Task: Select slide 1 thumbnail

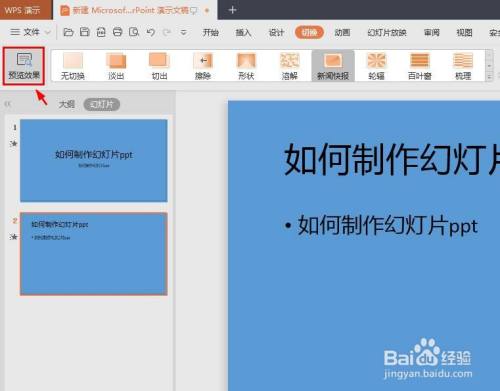Action: (94, 160)
